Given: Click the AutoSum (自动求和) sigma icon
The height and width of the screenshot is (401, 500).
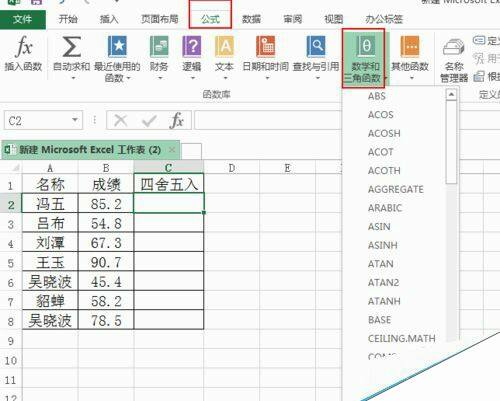Looking at the screenshot, I should click(x=72, y=47).
